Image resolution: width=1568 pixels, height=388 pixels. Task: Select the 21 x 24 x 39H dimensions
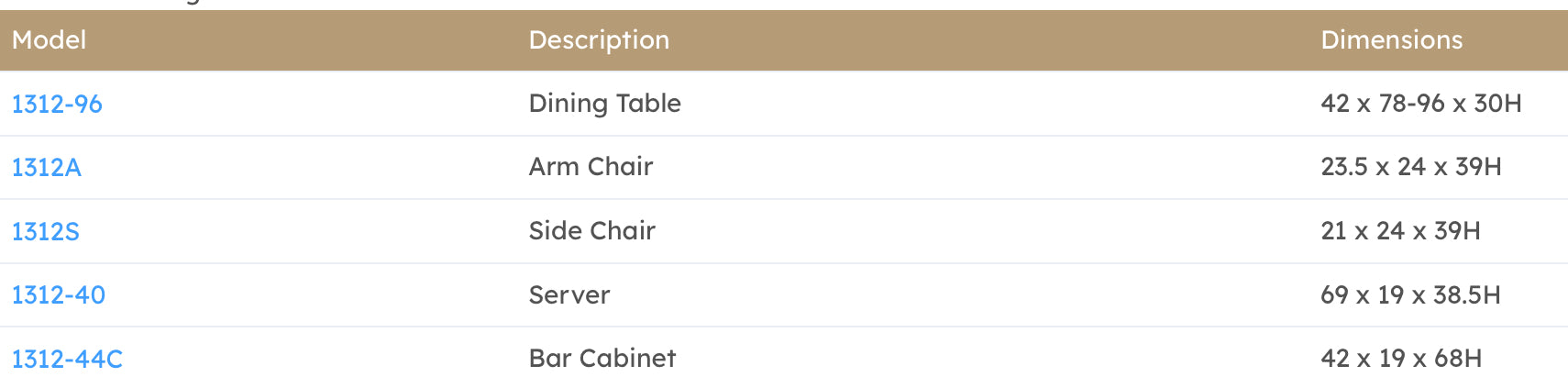(x=1401, y=231)
